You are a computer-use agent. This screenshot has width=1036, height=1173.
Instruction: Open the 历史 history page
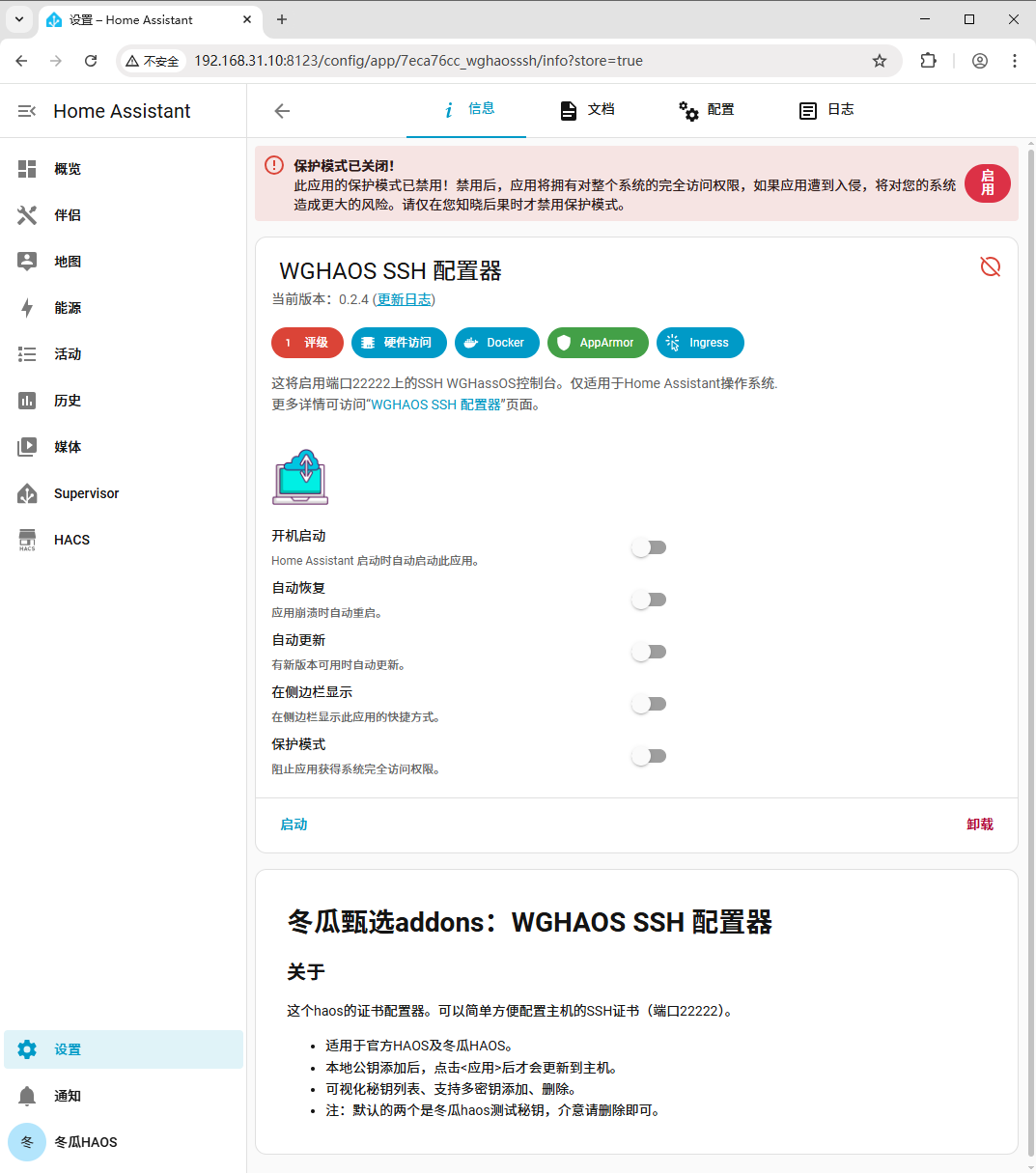pos(124,401)
